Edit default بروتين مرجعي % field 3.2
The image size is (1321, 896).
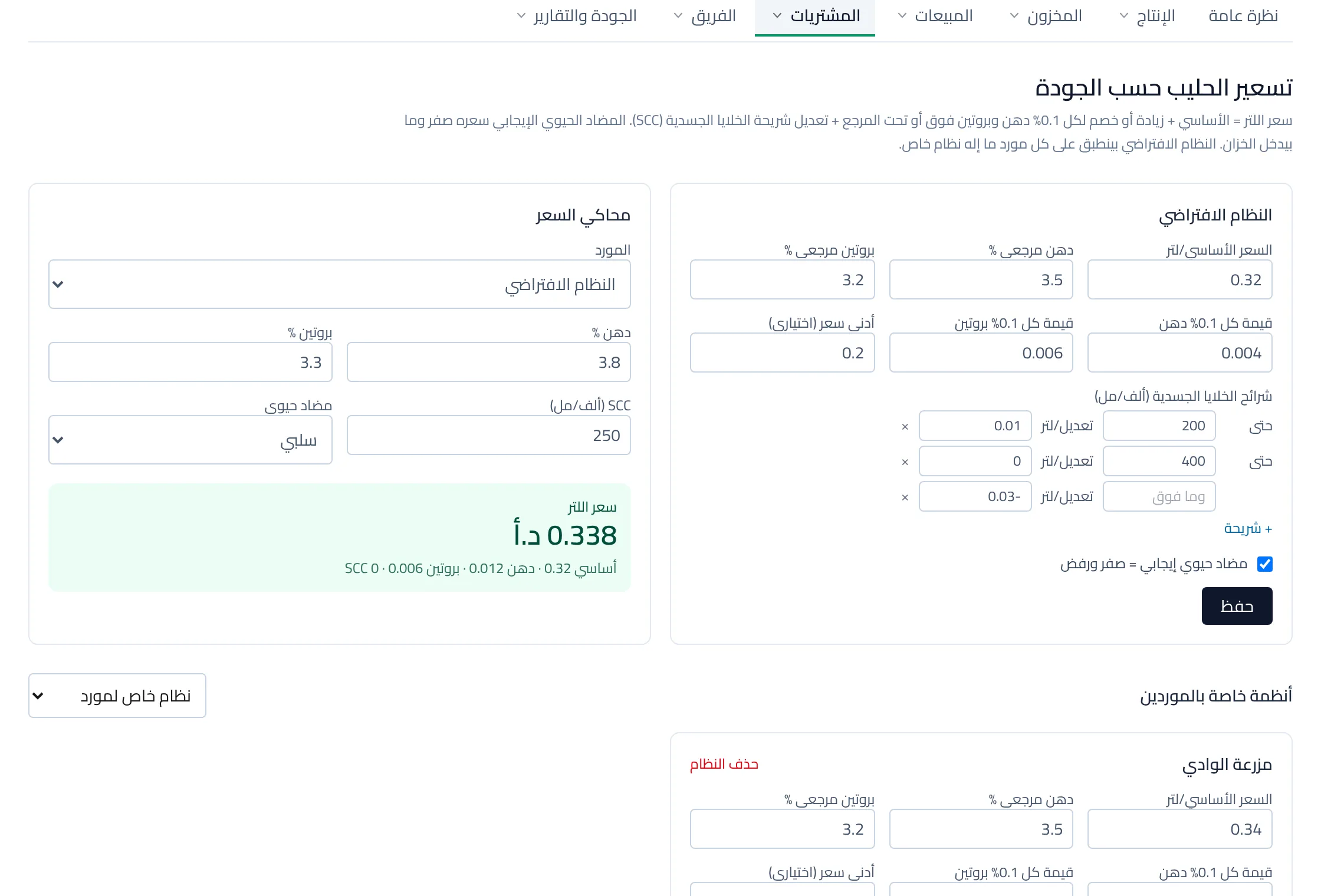[782, 279]
